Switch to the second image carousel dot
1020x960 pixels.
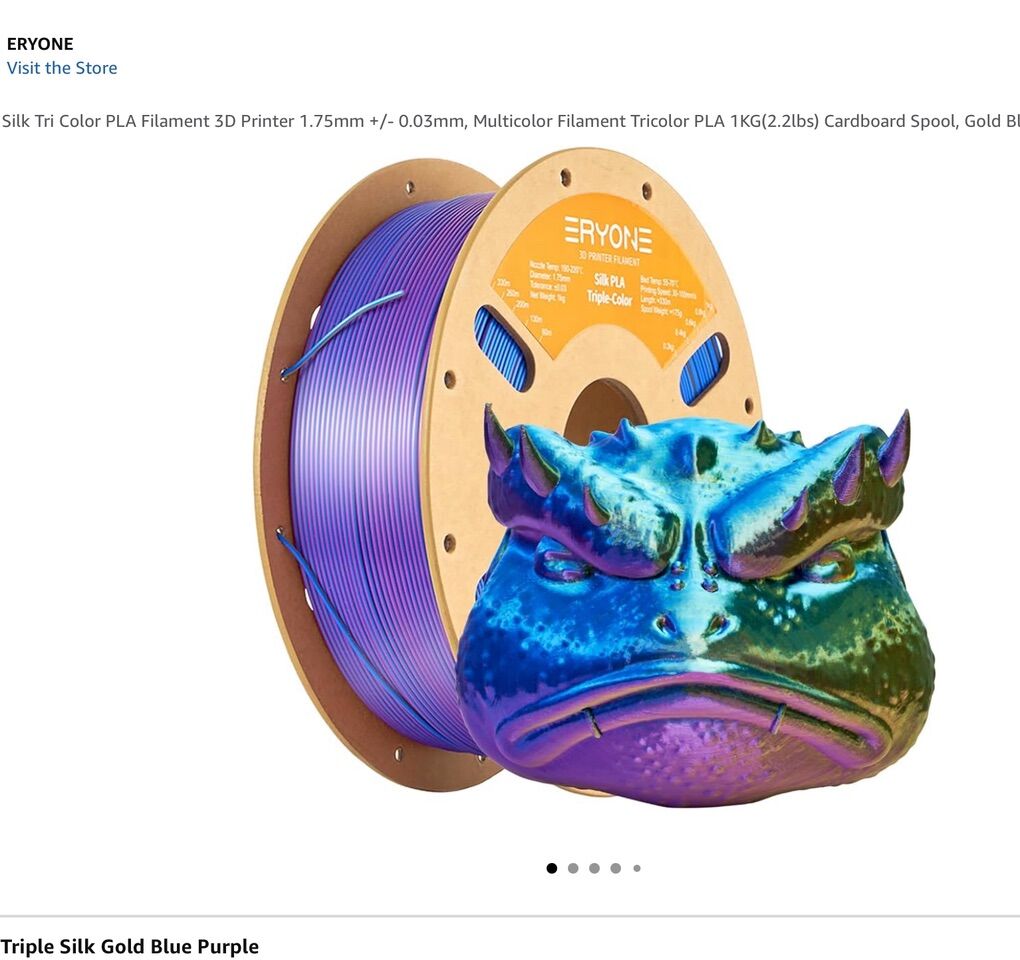pos(573,868)
